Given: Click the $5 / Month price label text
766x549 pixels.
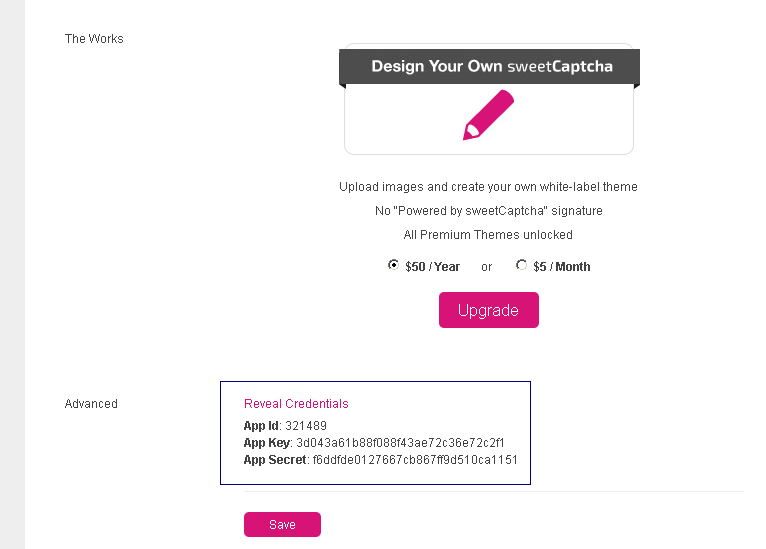Looking at the screenshot, I should point(561,267).
